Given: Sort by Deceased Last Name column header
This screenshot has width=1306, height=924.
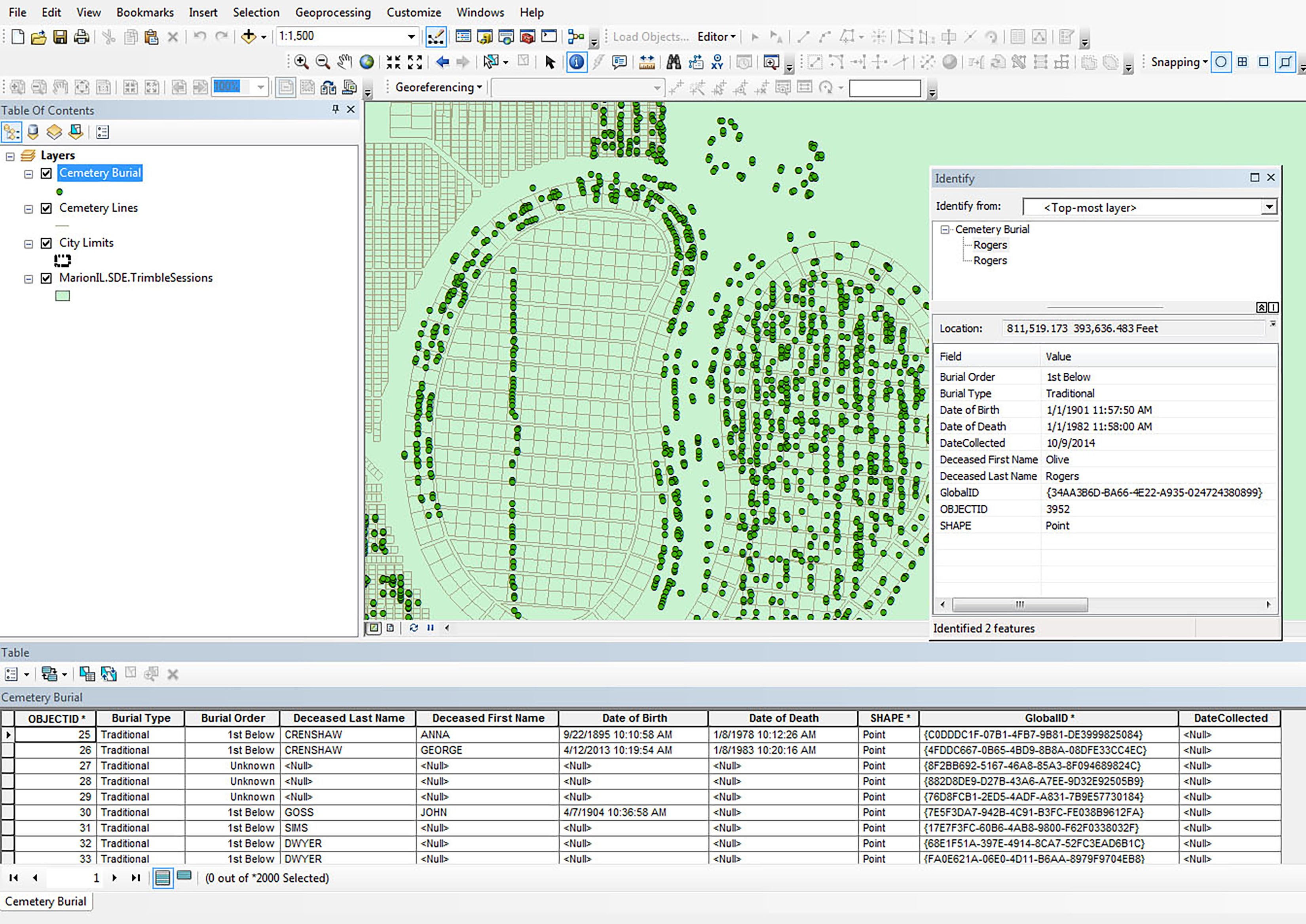Looking at the screenshot, I should click(348, 718).
